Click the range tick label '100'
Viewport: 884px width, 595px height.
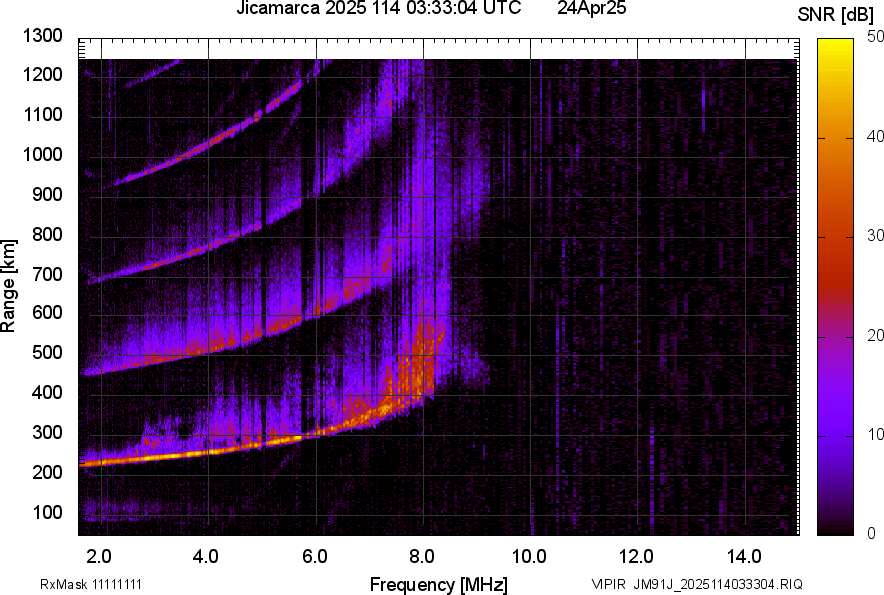[x=47, y=512]
